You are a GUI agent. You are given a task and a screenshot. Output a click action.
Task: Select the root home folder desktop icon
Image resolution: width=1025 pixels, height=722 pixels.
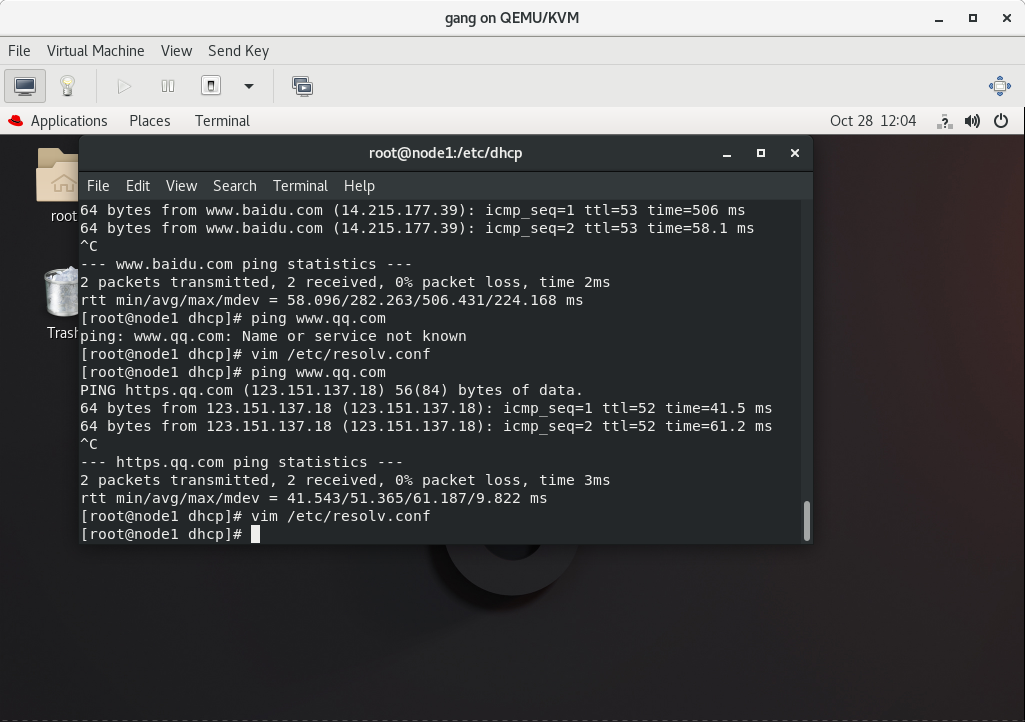(58, 185)
